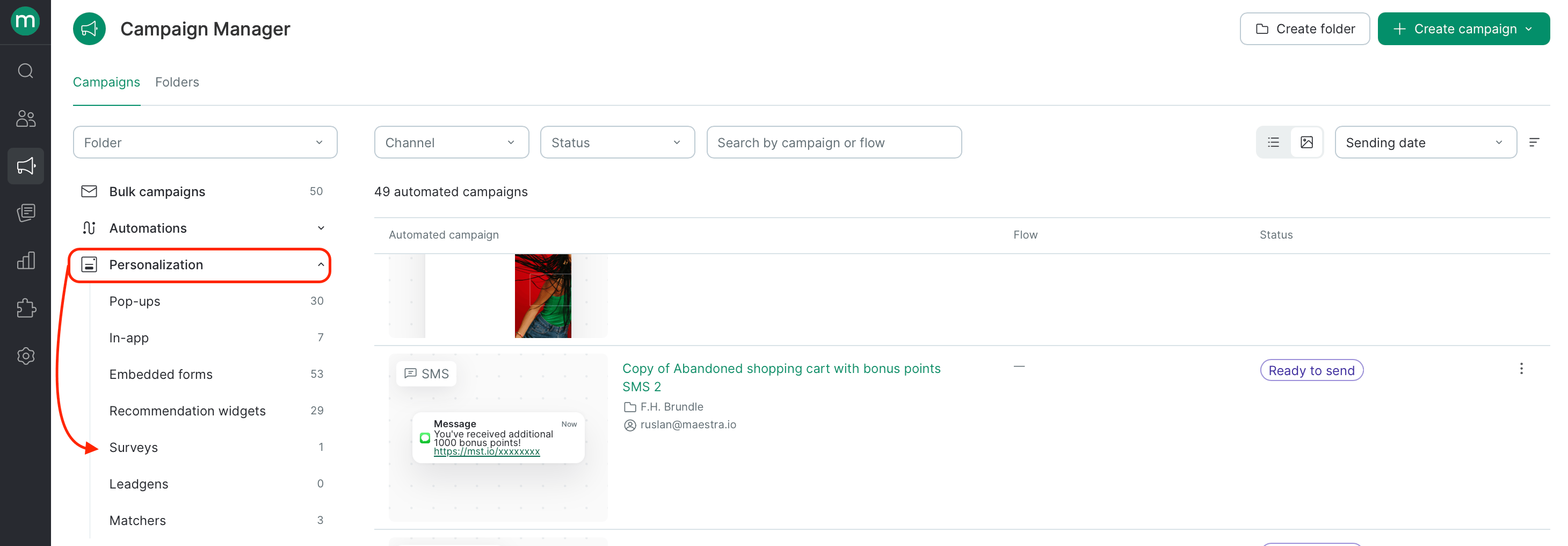Toggle sort order icon beside Sending date

pos(1534,142)
